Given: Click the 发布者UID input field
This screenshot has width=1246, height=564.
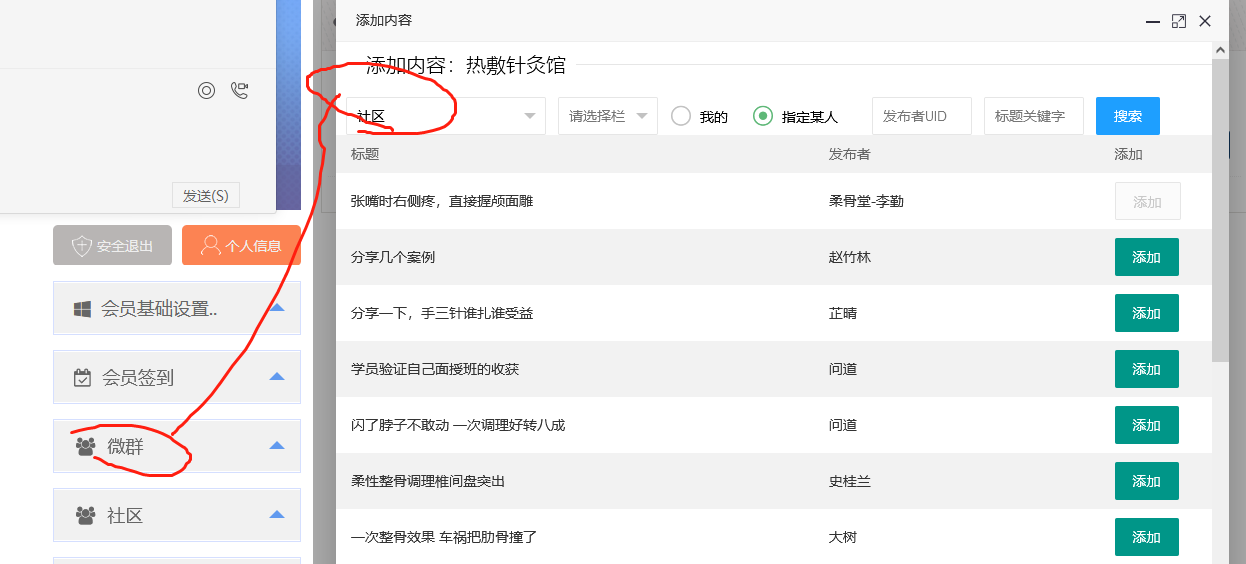Looking at the screenshot, I should pyautogui.click(x=921, y=116).
